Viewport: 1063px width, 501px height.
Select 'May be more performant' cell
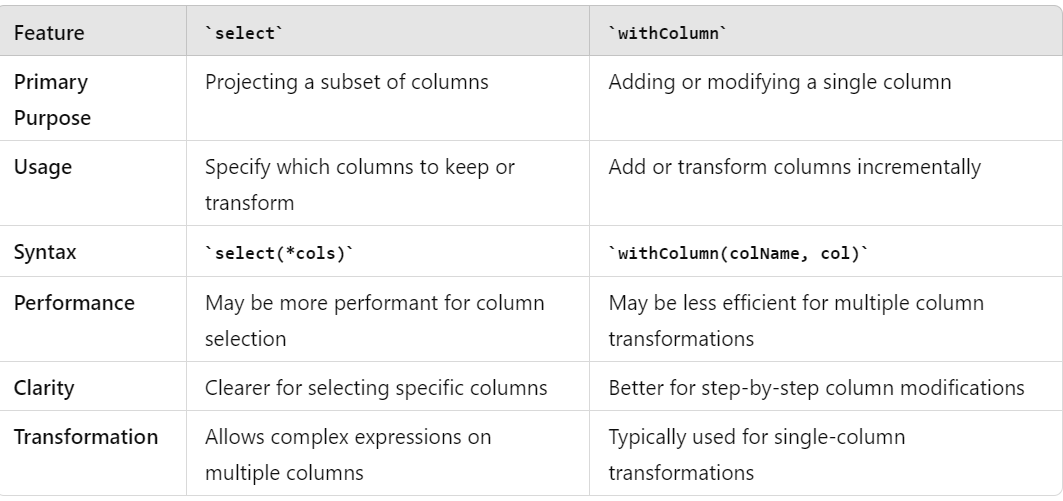[374, 320]
